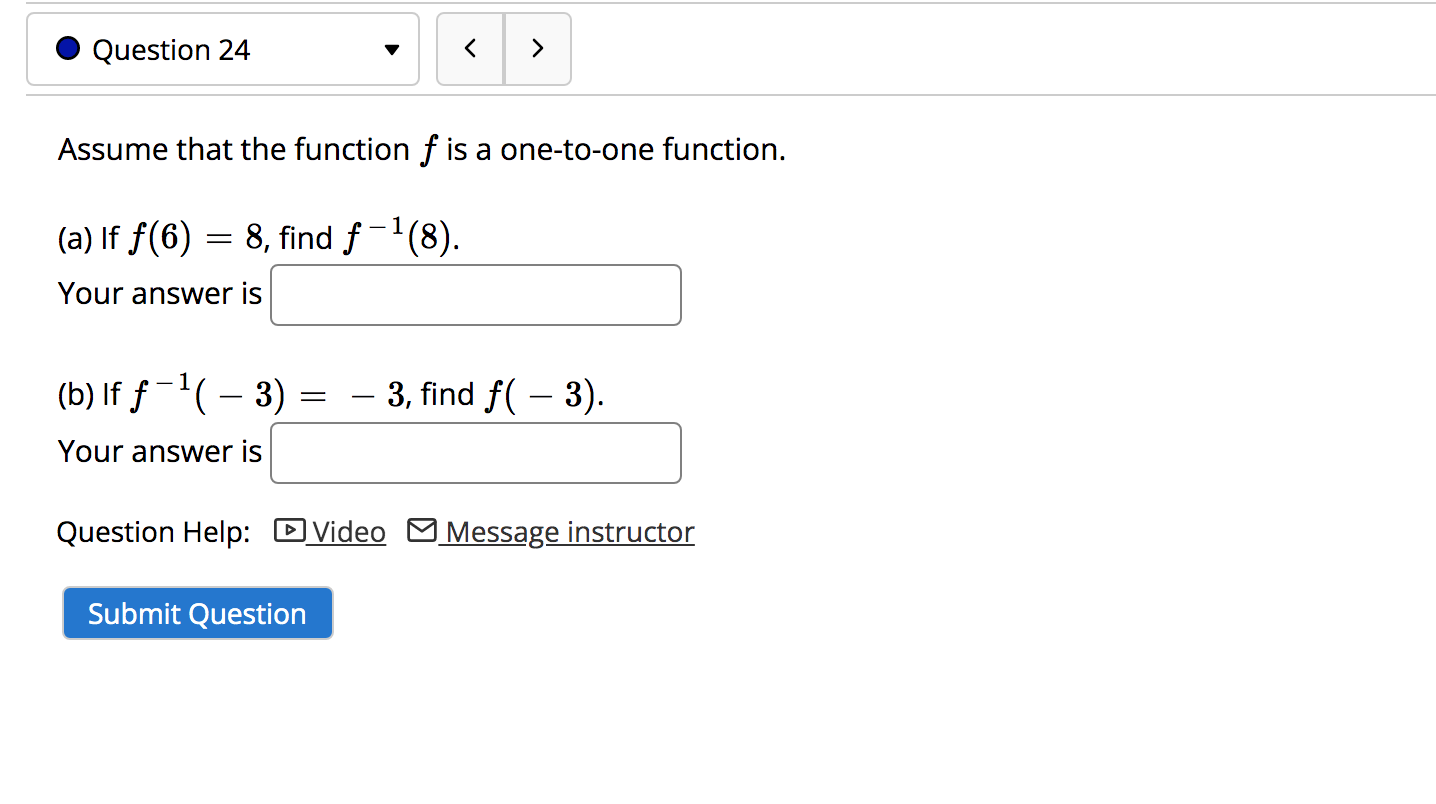The image size is (1436, 804).
Task: Click inside the answer box for part (b)
Action: tap(474, 452)
